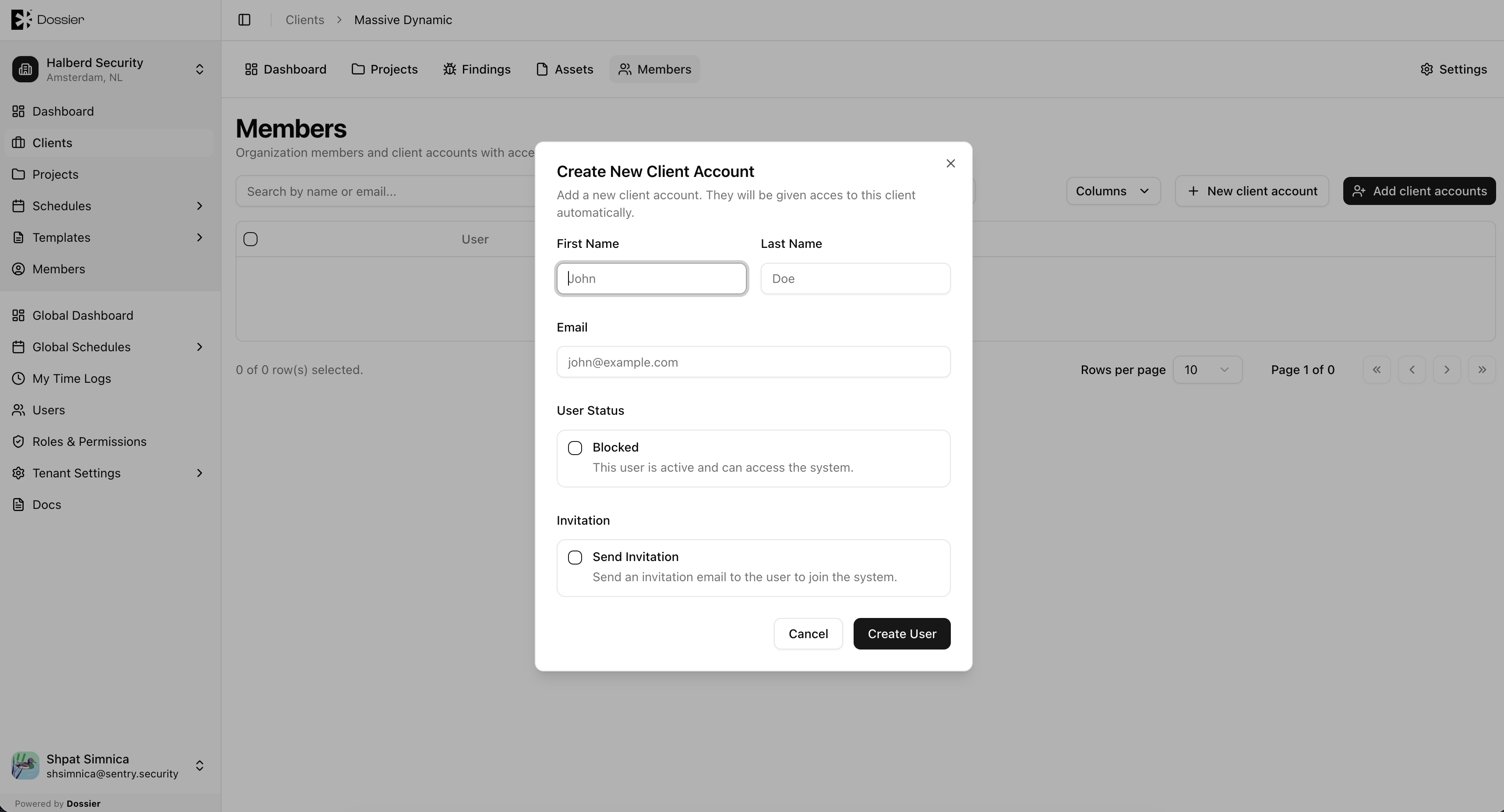Open the user account menu chevron
The width and height of the screenshot is (1504, 812).
click(x=200, y=765)
